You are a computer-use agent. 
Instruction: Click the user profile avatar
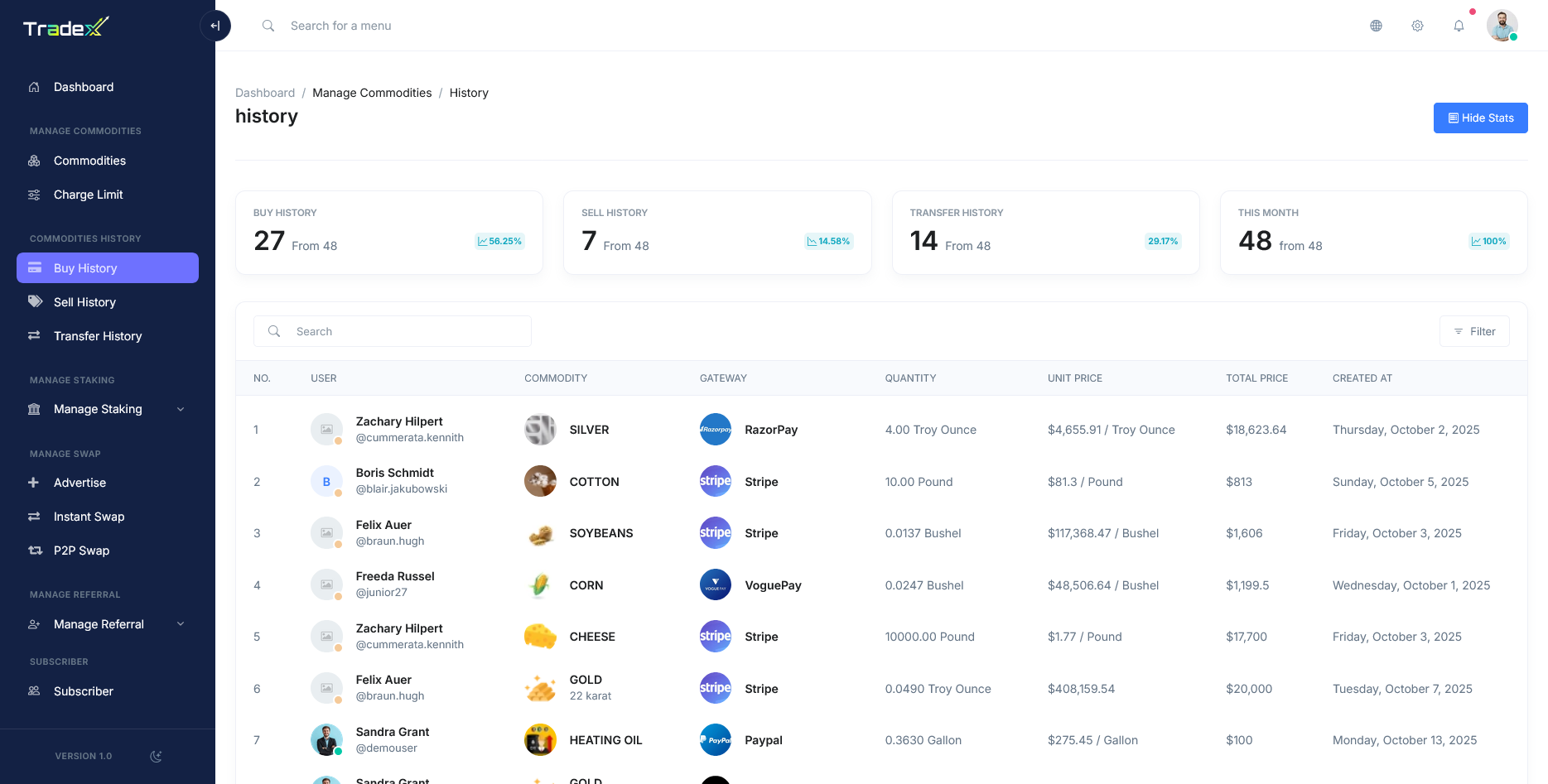click(1502, 26)
